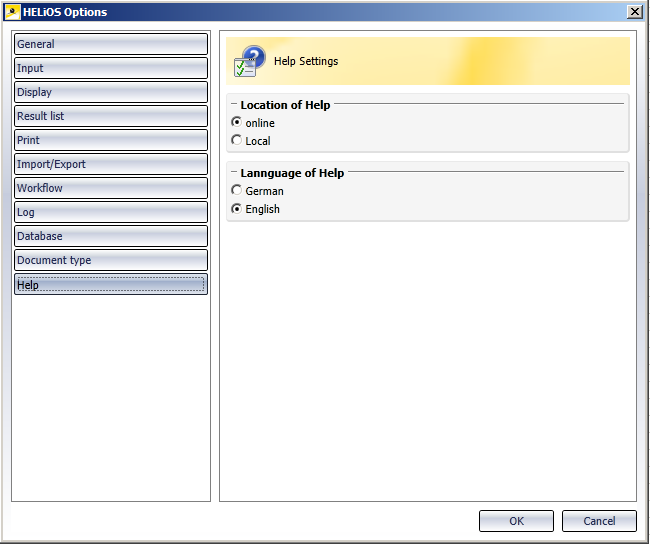Switch to the Display options category
Viewport: 650px width, 544px height.
coord(111,92)
